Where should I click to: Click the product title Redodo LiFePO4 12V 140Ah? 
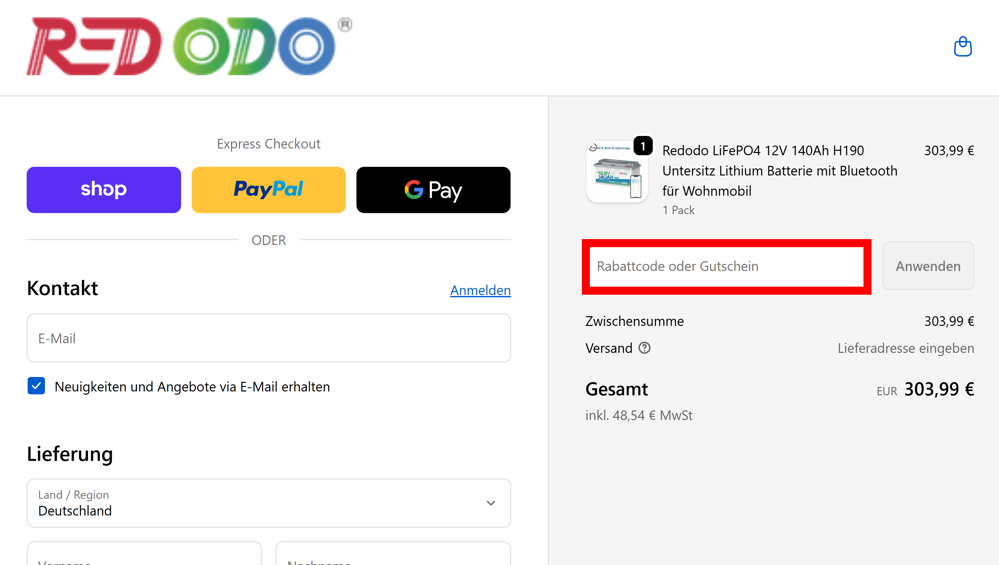coord(780,171)
